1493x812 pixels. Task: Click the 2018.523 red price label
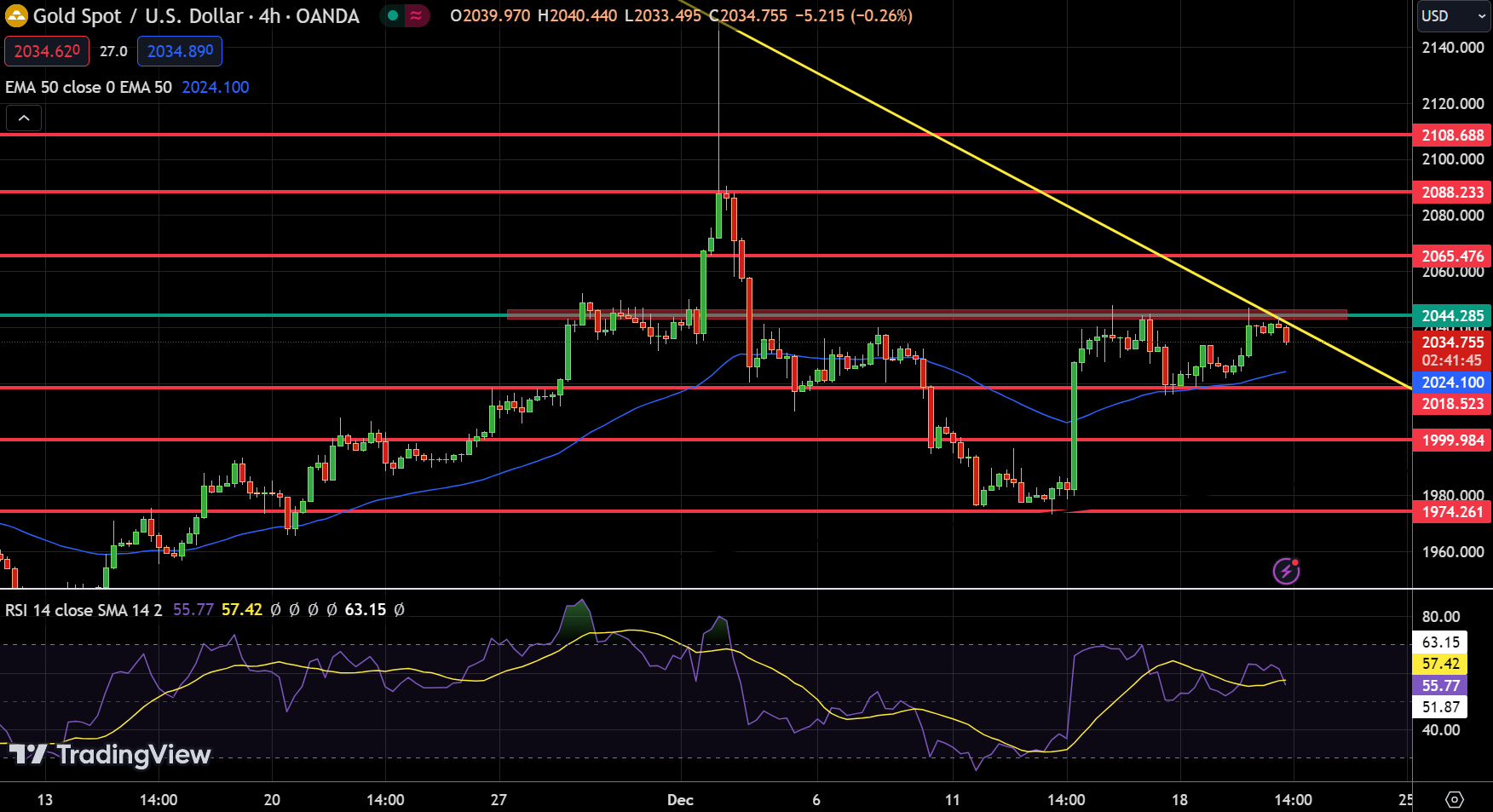[x=1452, y=403]
